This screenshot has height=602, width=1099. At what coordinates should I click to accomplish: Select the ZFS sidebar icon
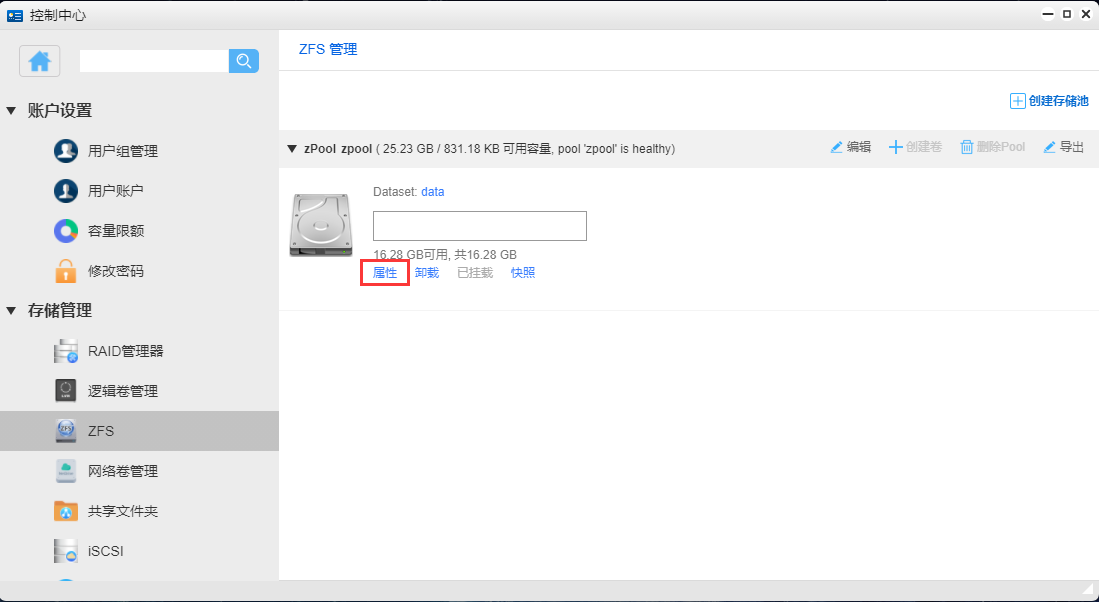pos(66,431)
